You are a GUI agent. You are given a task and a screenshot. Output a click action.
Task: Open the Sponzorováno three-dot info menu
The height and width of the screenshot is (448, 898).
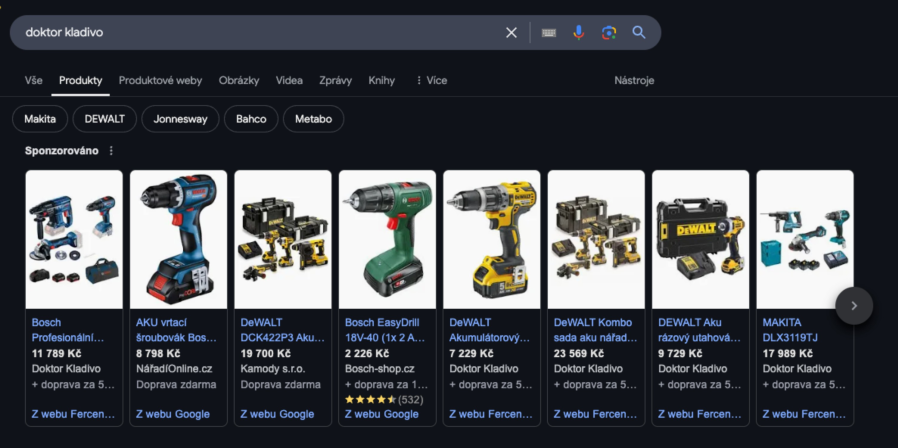[111, 151]
